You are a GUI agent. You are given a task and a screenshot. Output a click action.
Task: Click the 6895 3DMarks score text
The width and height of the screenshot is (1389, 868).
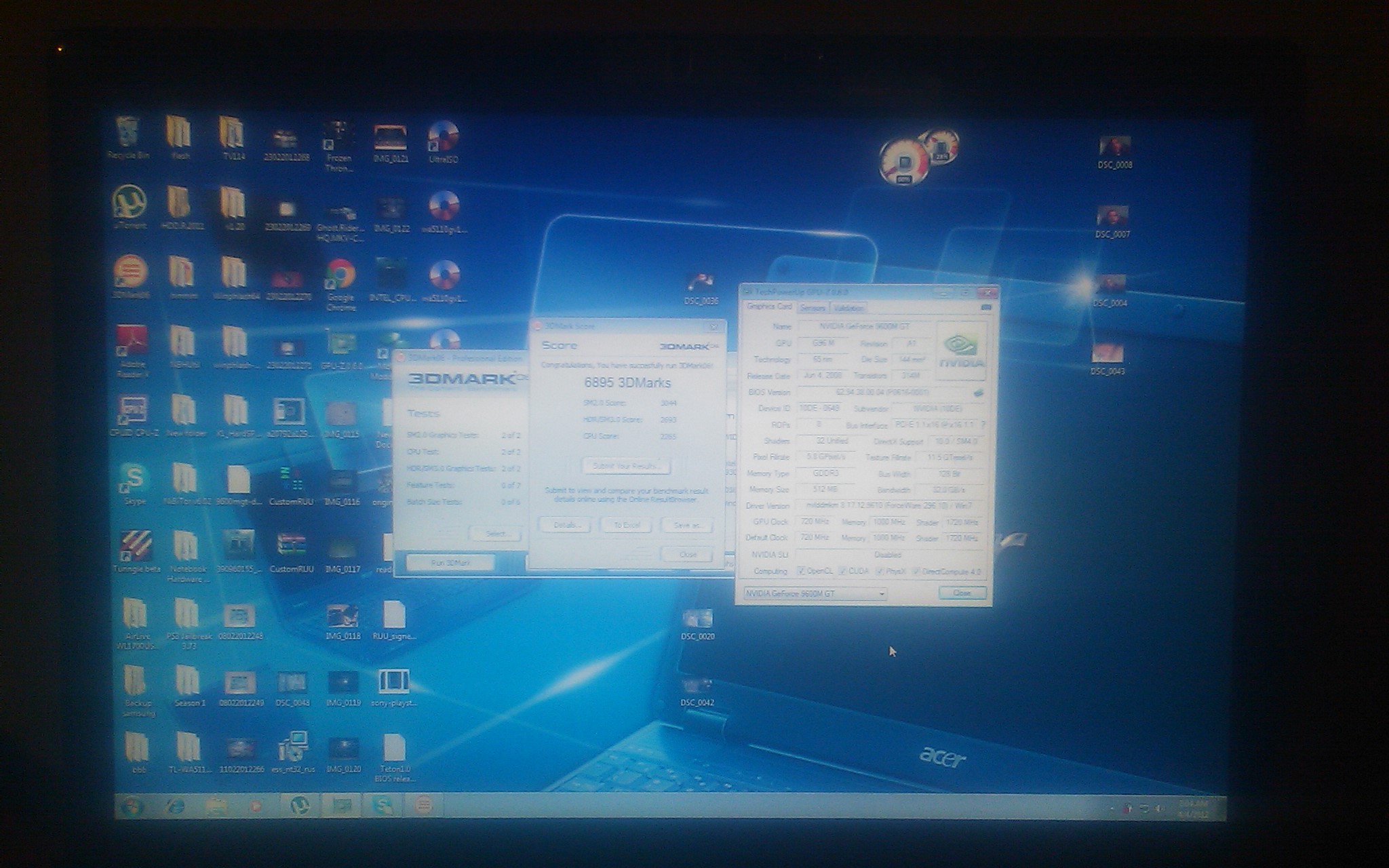pos(627,382)
